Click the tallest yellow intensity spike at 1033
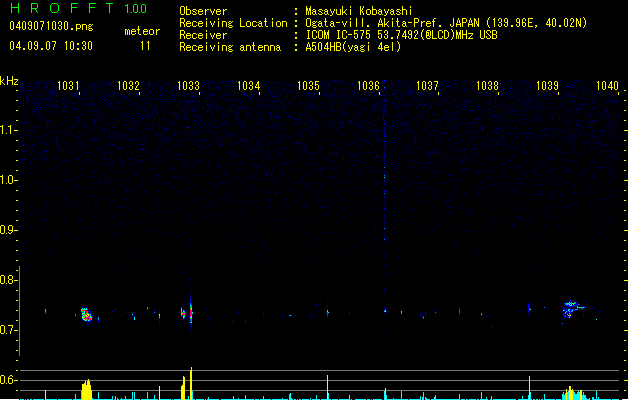 pos(191,383)
